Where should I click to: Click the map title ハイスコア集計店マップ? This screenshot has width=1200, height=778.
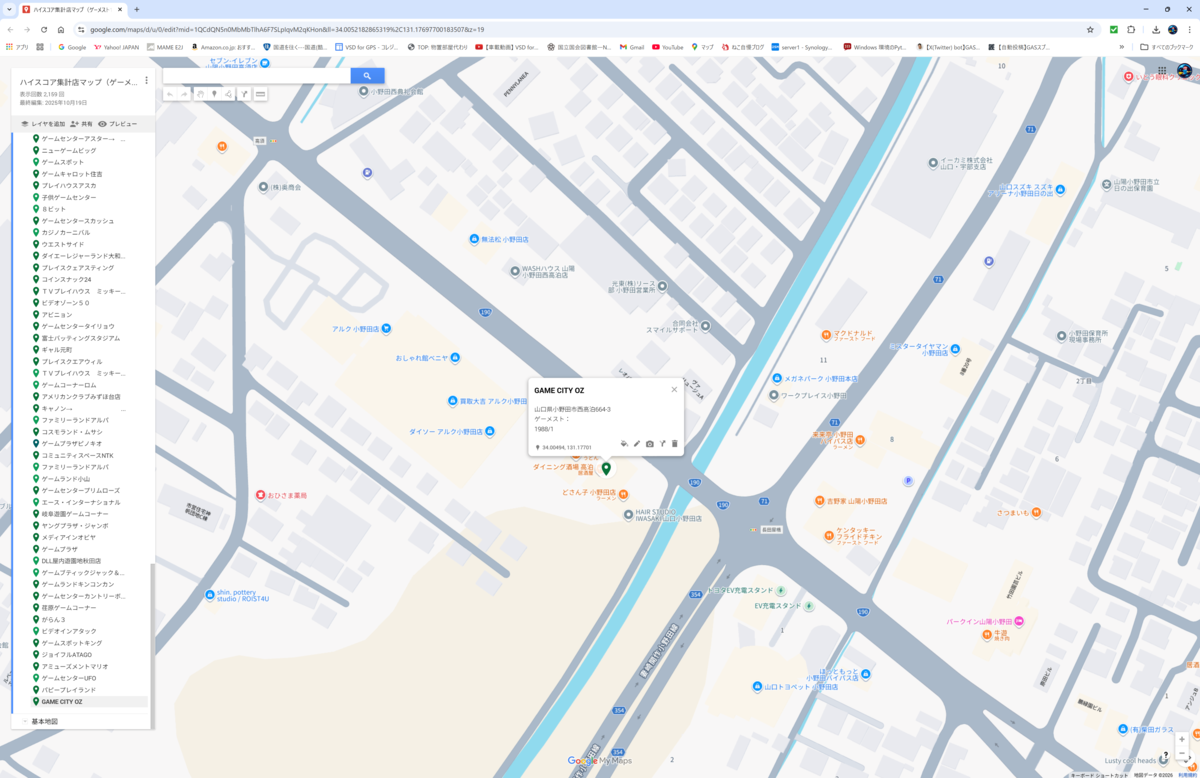(79, 81)
